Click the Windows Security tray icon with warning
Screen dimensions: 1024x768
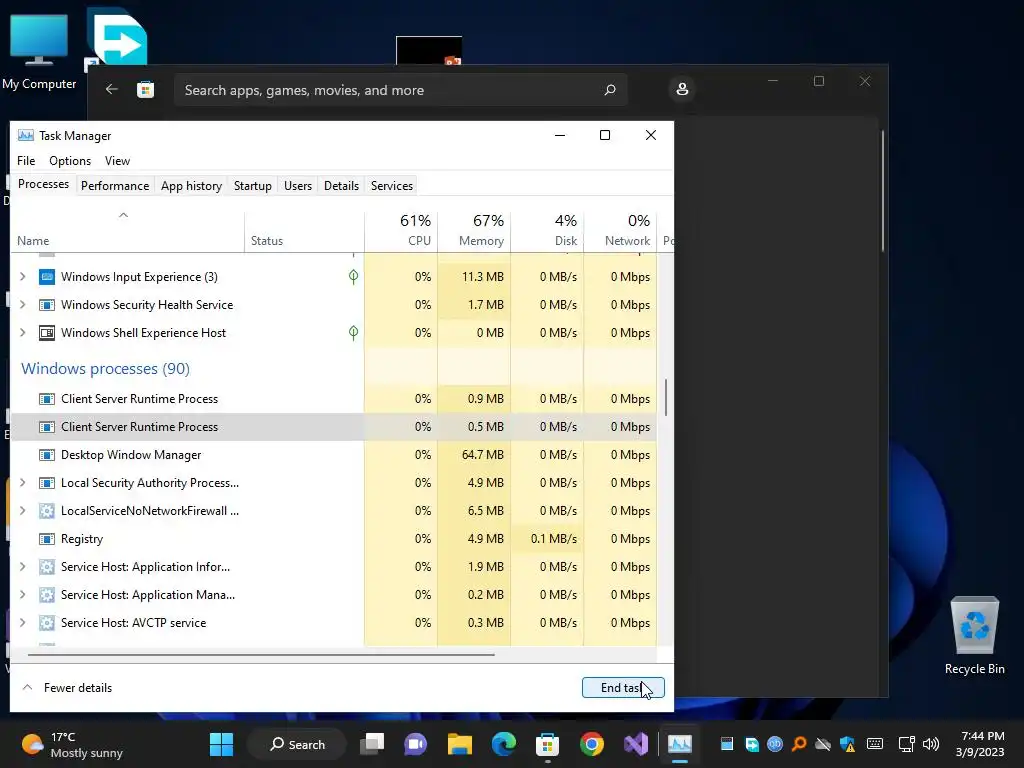(x=848, y=744)
